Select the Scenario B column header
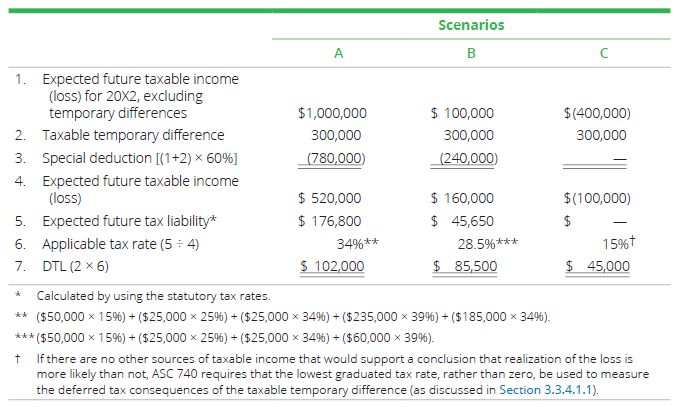The width and height of the screenshot is (678, 407). pos(471,54)
